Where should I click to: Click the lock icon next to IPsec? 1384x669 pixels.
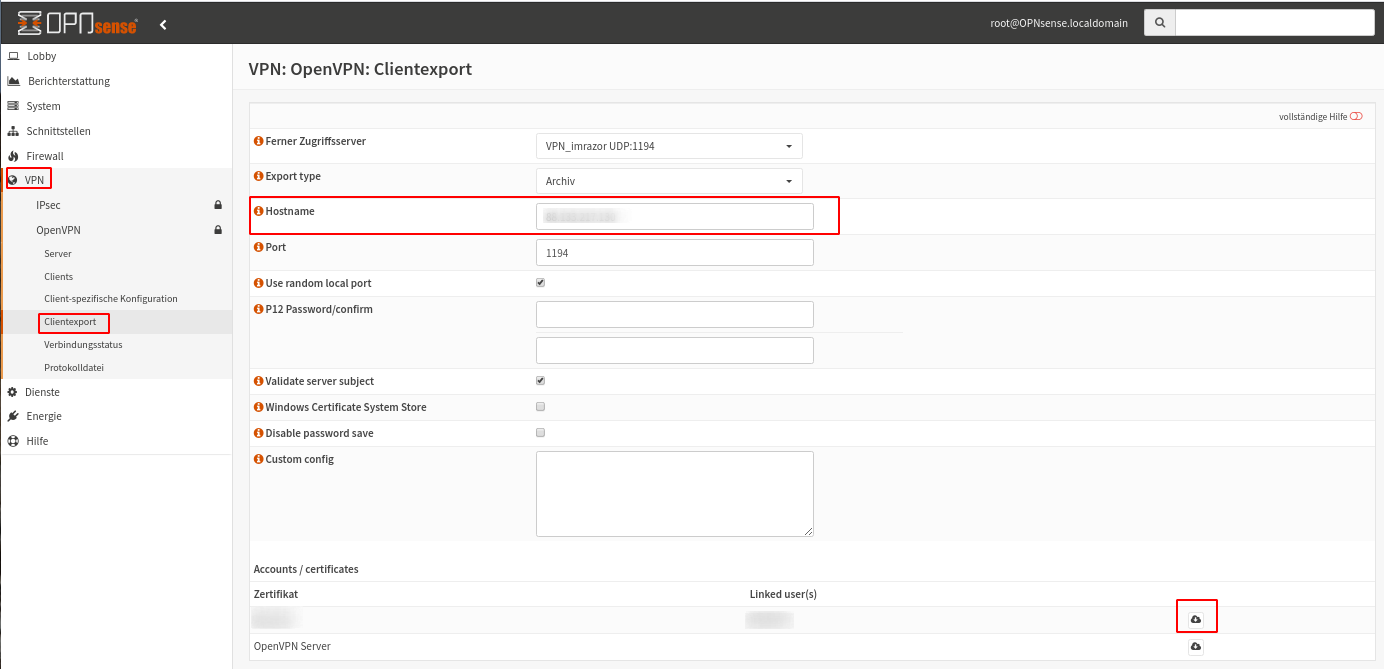click(x=218, y=205)
